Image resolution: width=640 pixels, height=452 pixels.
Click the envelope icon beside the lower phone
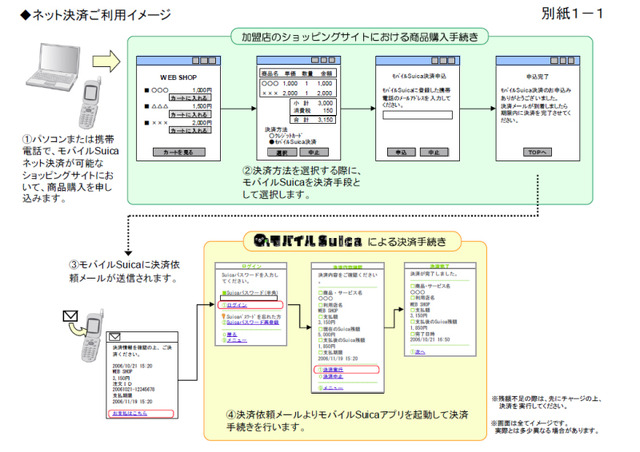click(x=70, y=316)
